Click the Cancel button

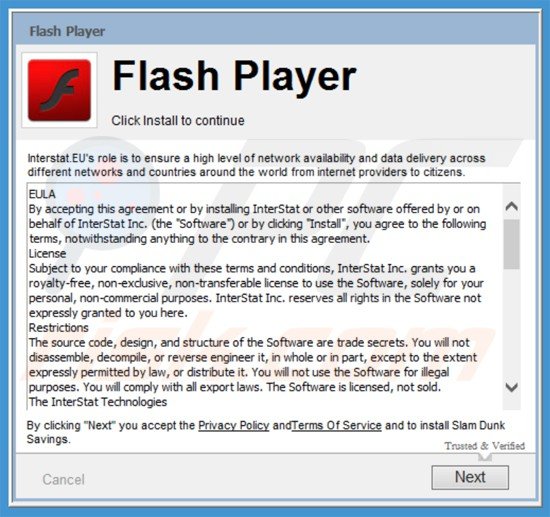click(x=63, y=479)
